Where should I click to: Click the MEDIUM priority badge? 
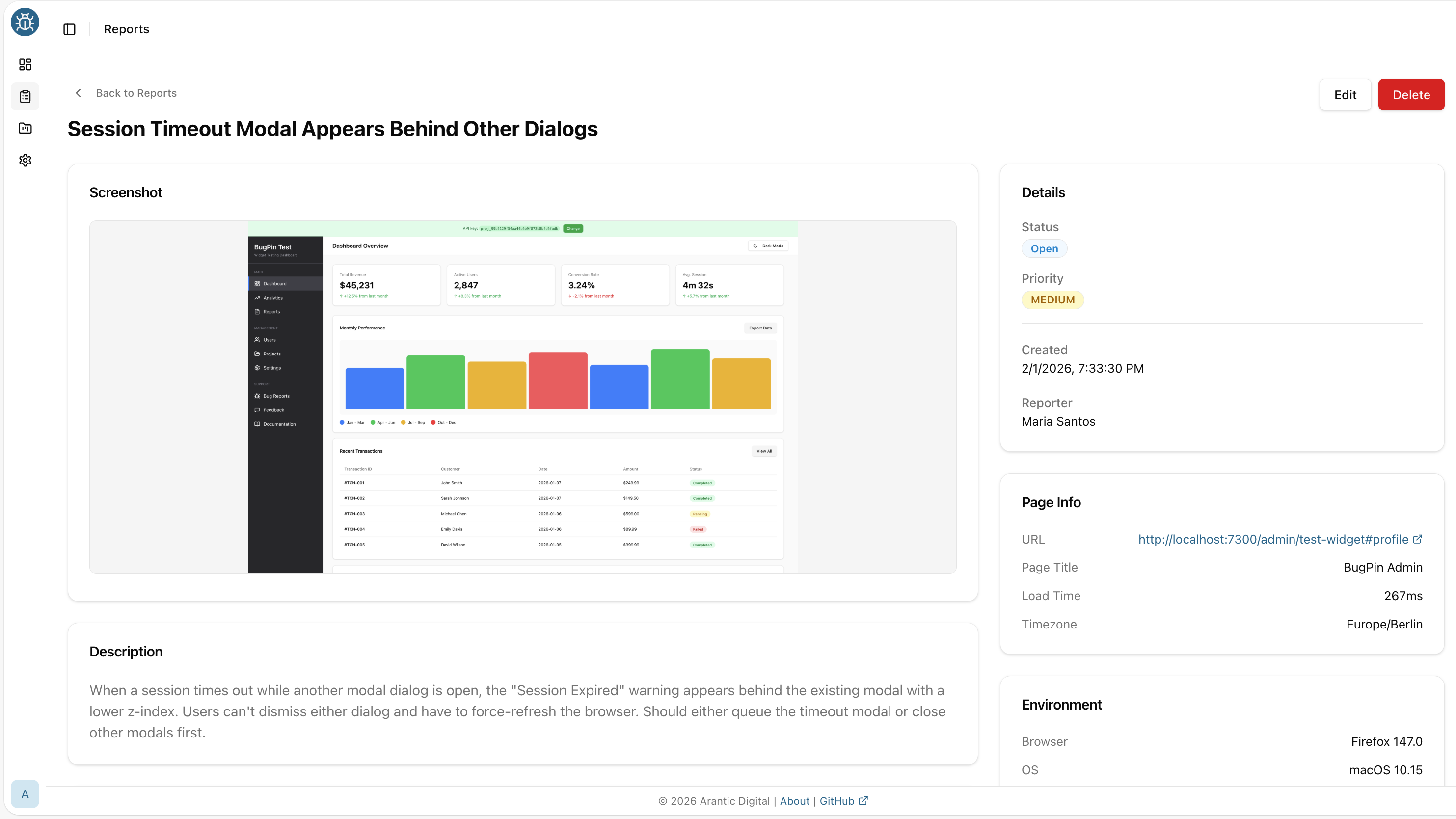coord(1052,300)
